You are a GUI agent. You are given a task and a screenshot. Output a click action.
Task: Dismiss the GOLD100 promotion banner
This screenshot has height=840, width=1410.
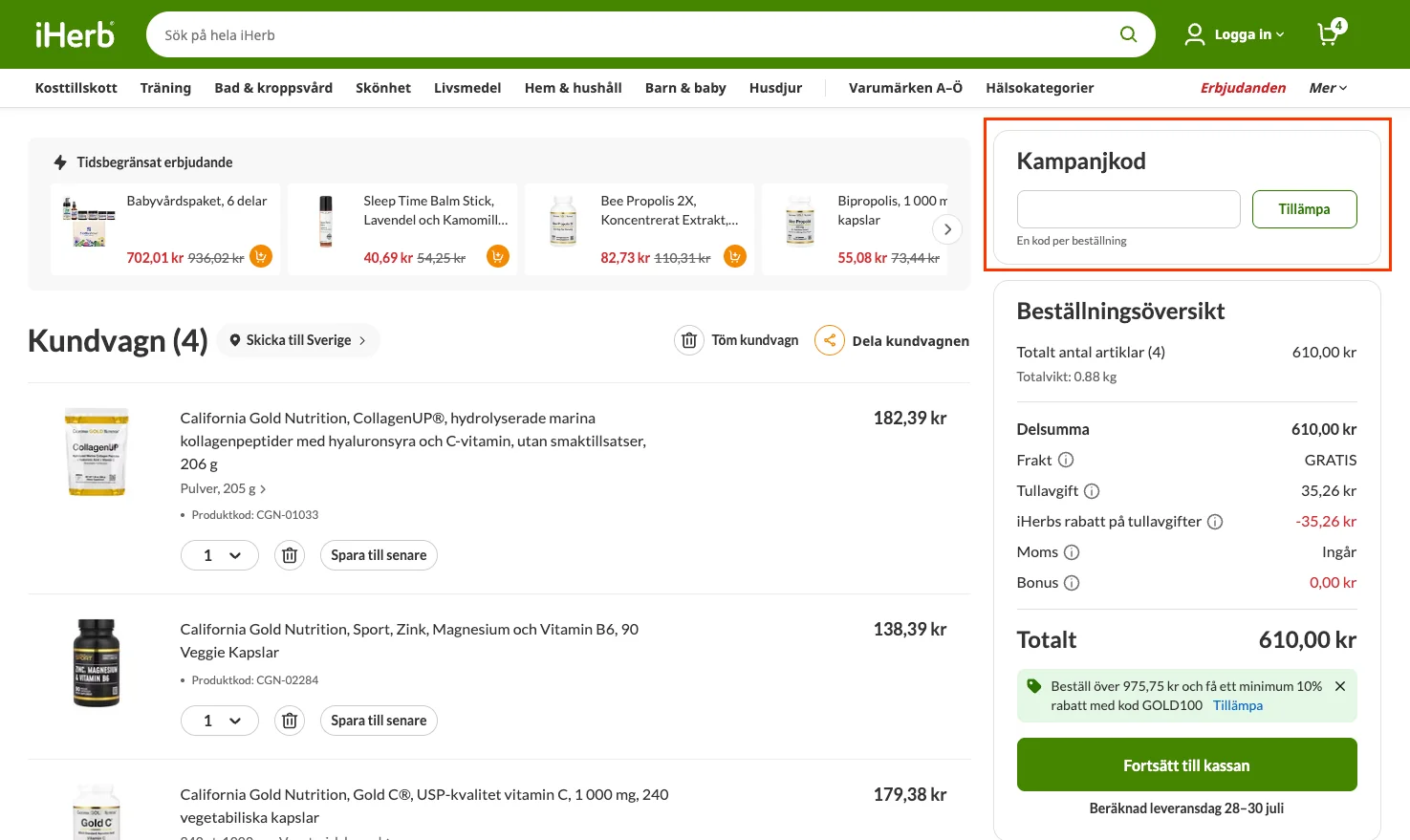(x=1340, y=686)
